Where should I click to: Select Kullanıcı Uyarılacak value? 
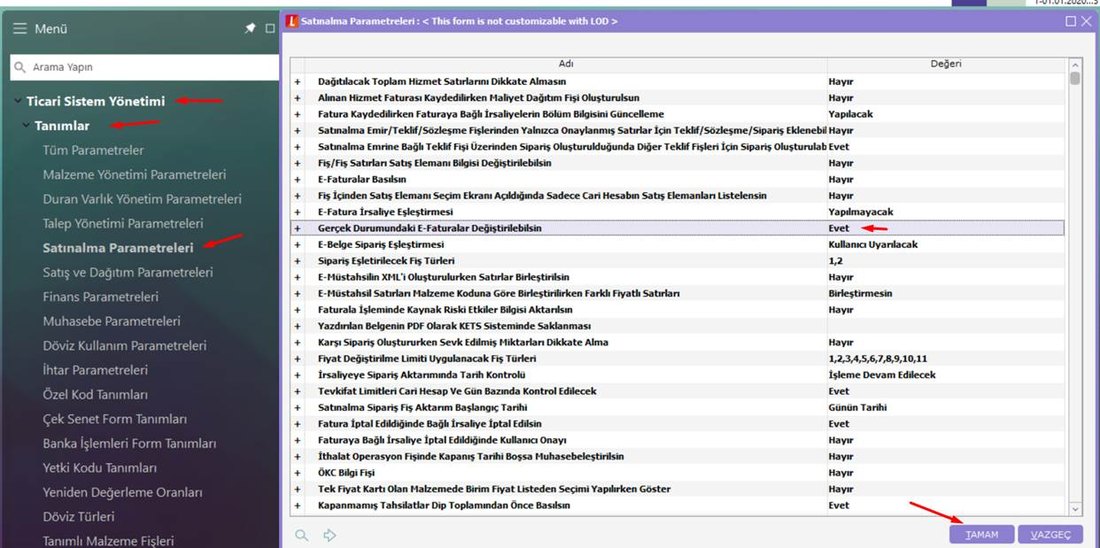coord(873,245)
